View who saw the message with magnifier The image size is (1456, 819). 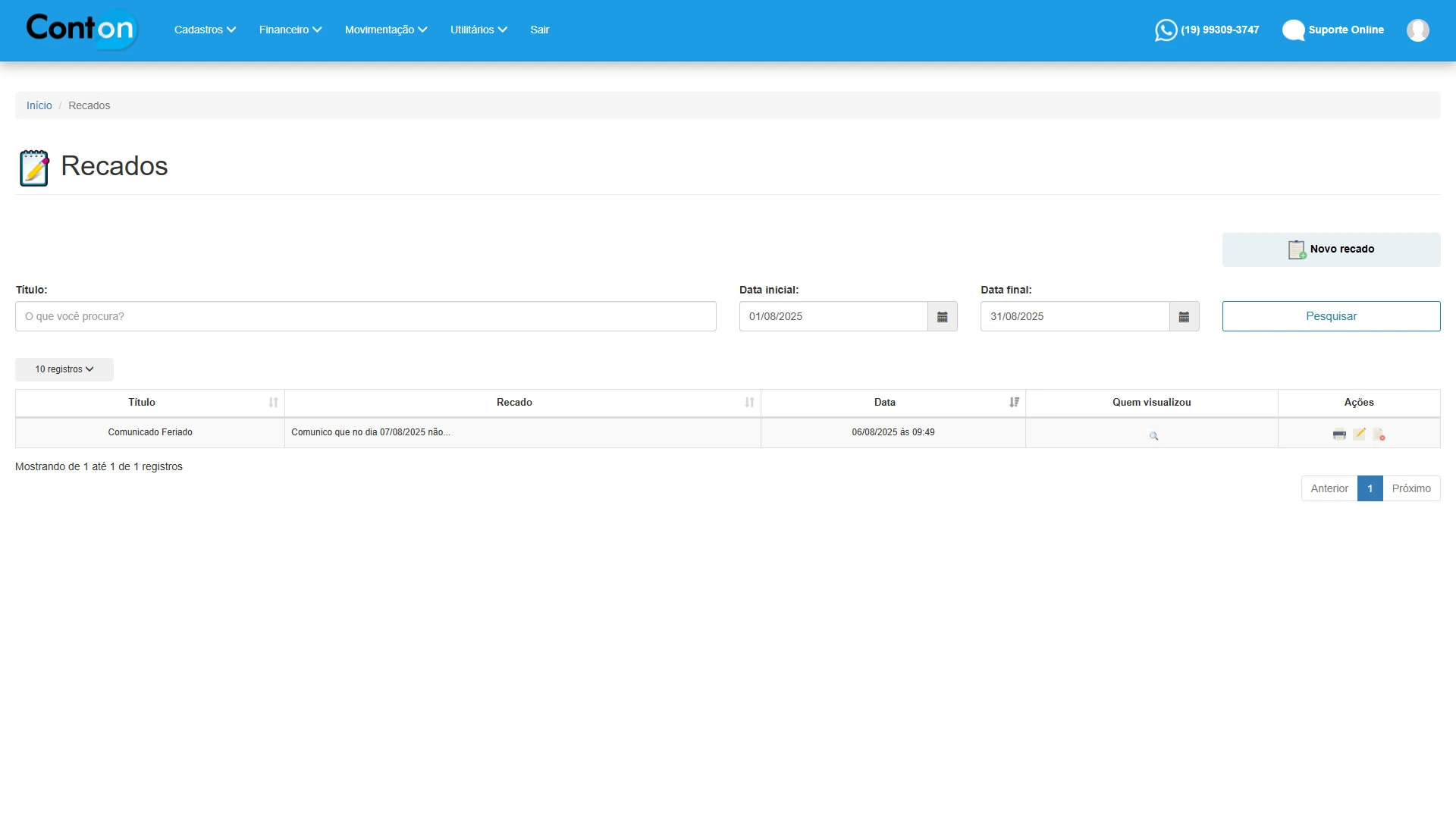point(1153,436)
